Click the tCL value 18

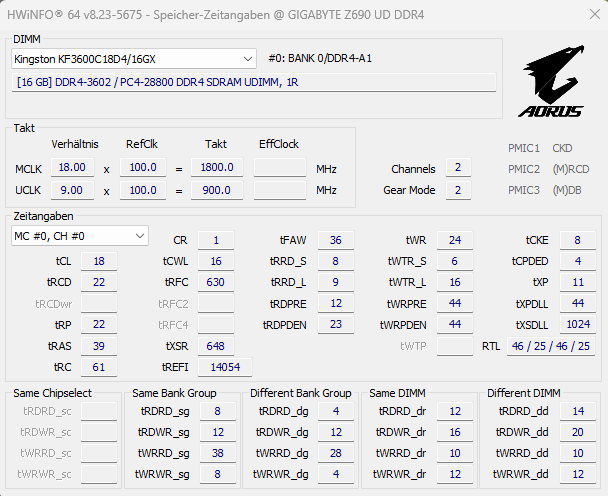[99, 261]
